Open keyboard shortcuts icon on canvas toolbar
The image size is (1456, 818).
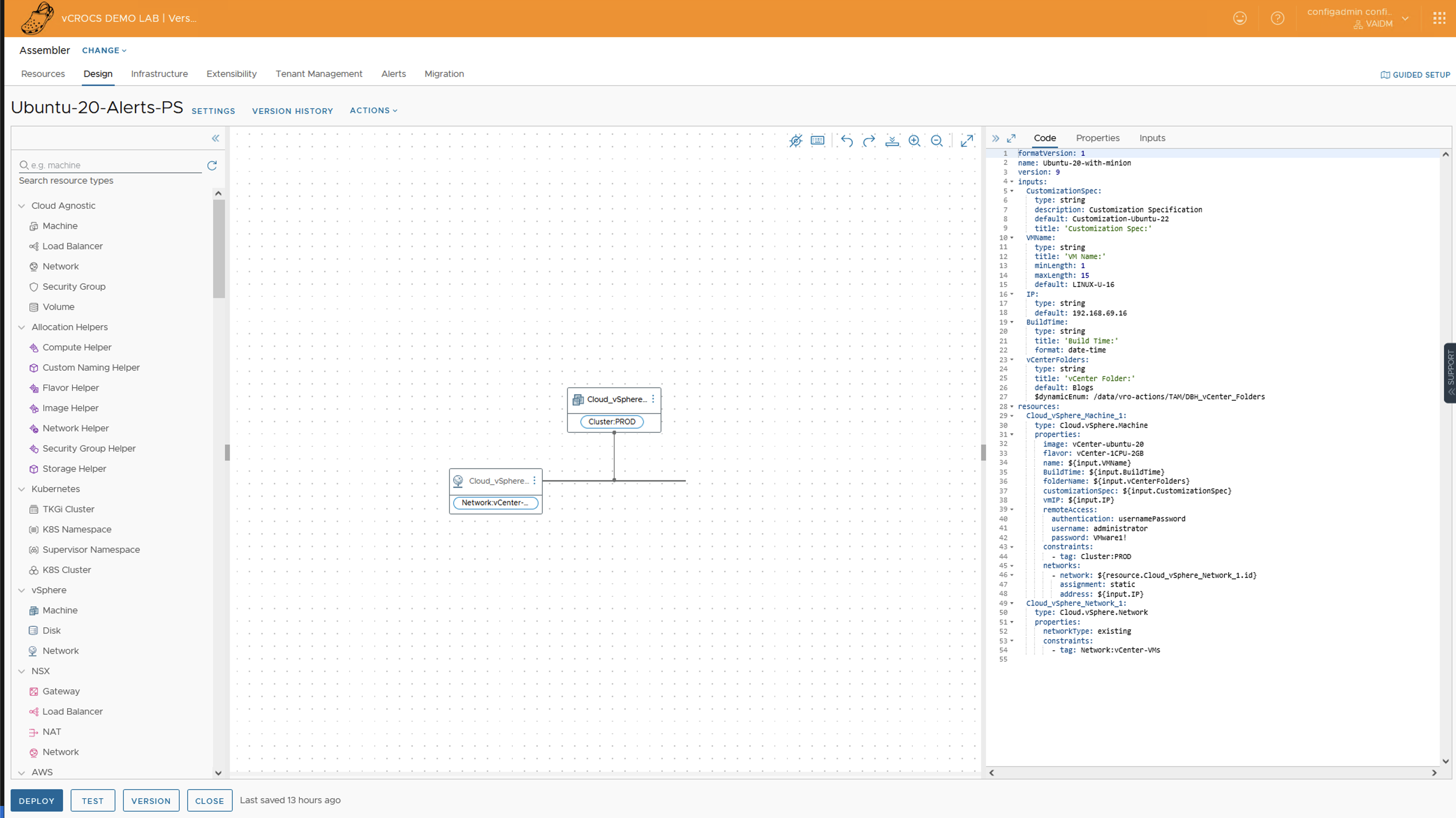click(x=817, y=141)
